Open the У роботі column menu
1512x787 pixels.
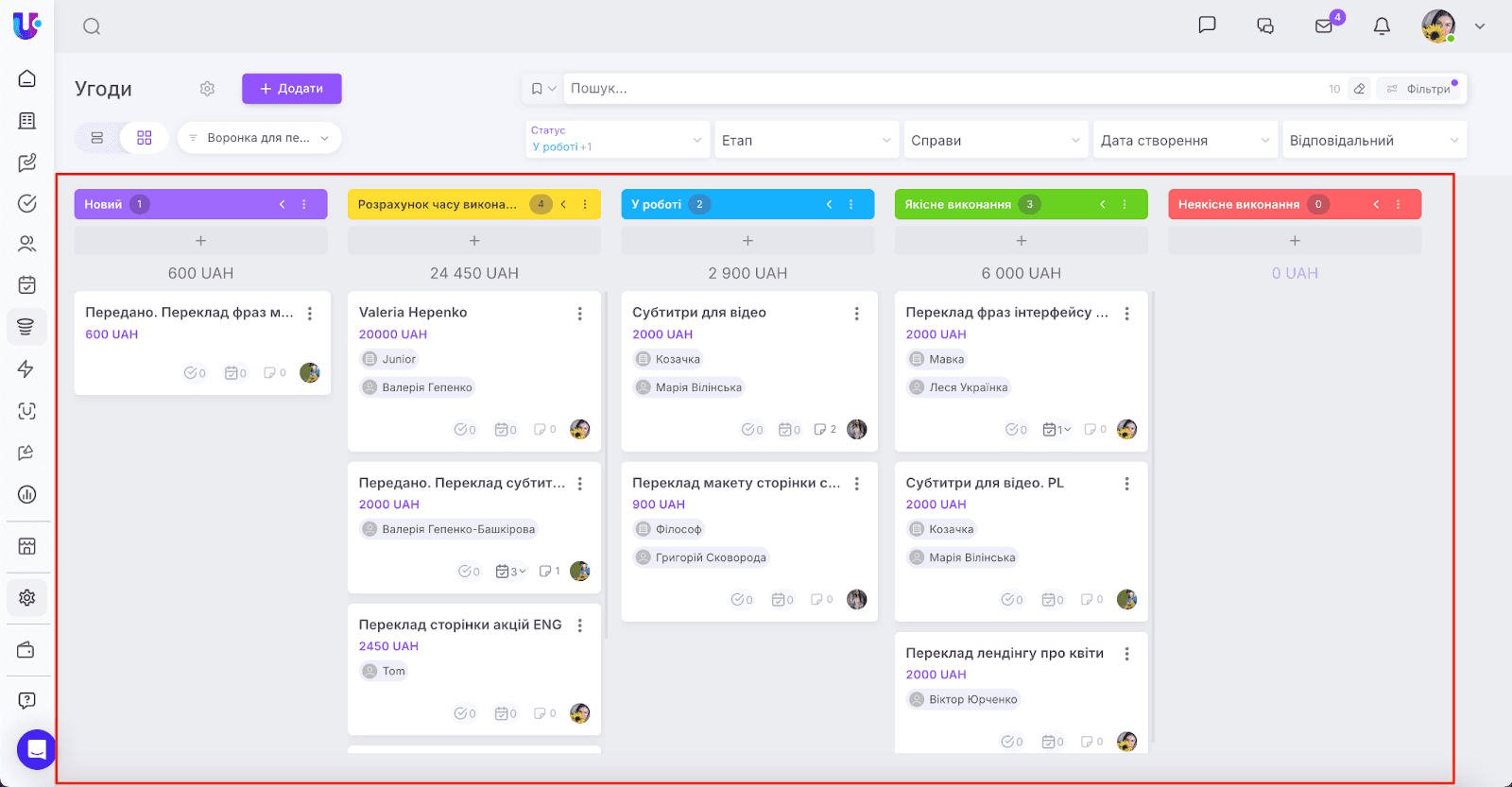coord(851,204)
